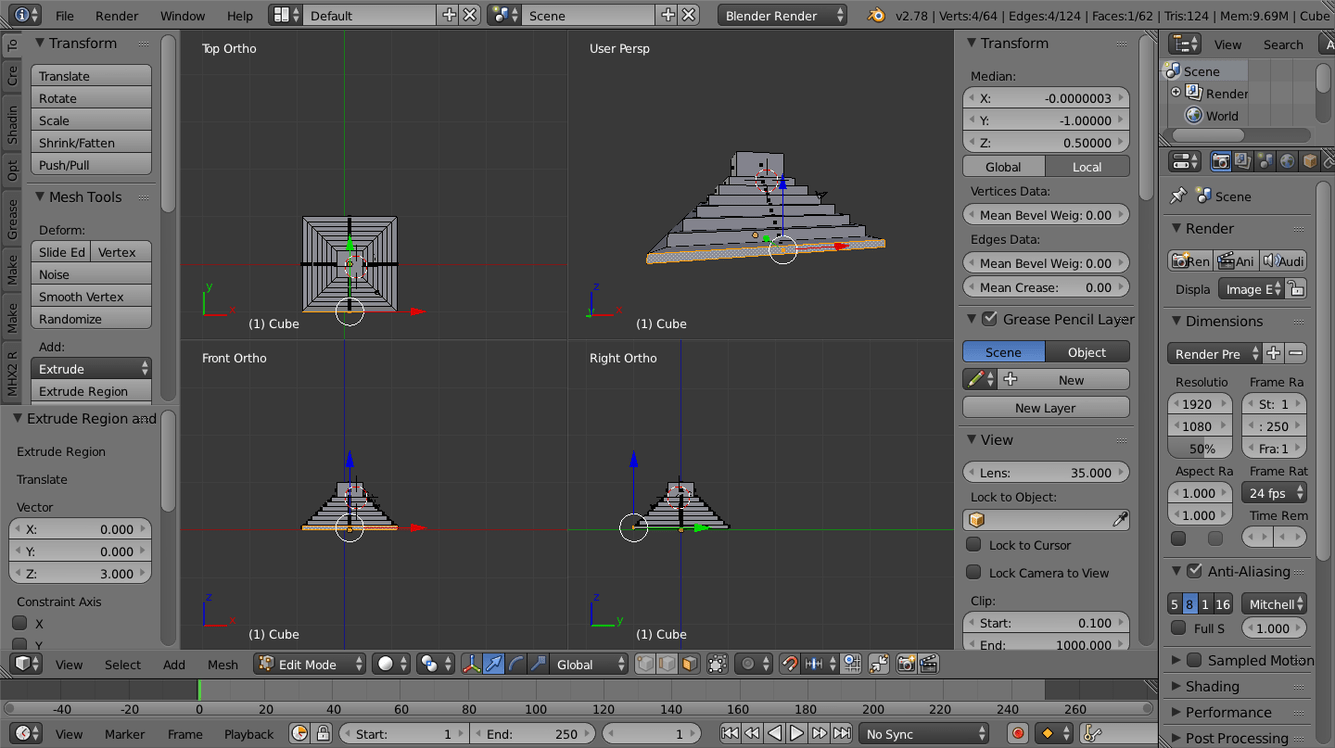Click the OpenGL render camera icon
Screen dimensions: 1335x748
pyautogui.click(x=906, y=664)
